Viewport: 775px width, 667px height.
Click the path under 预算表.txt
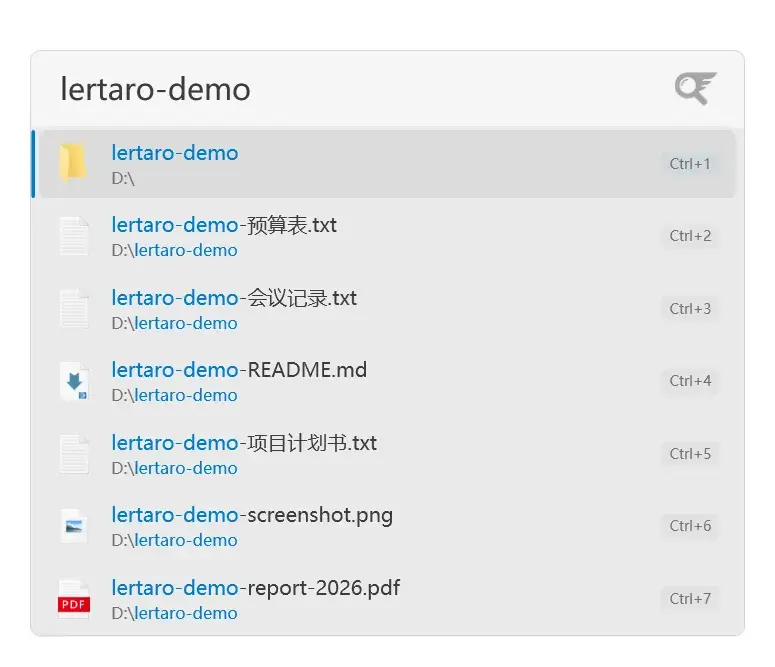(x=174, y=250)
